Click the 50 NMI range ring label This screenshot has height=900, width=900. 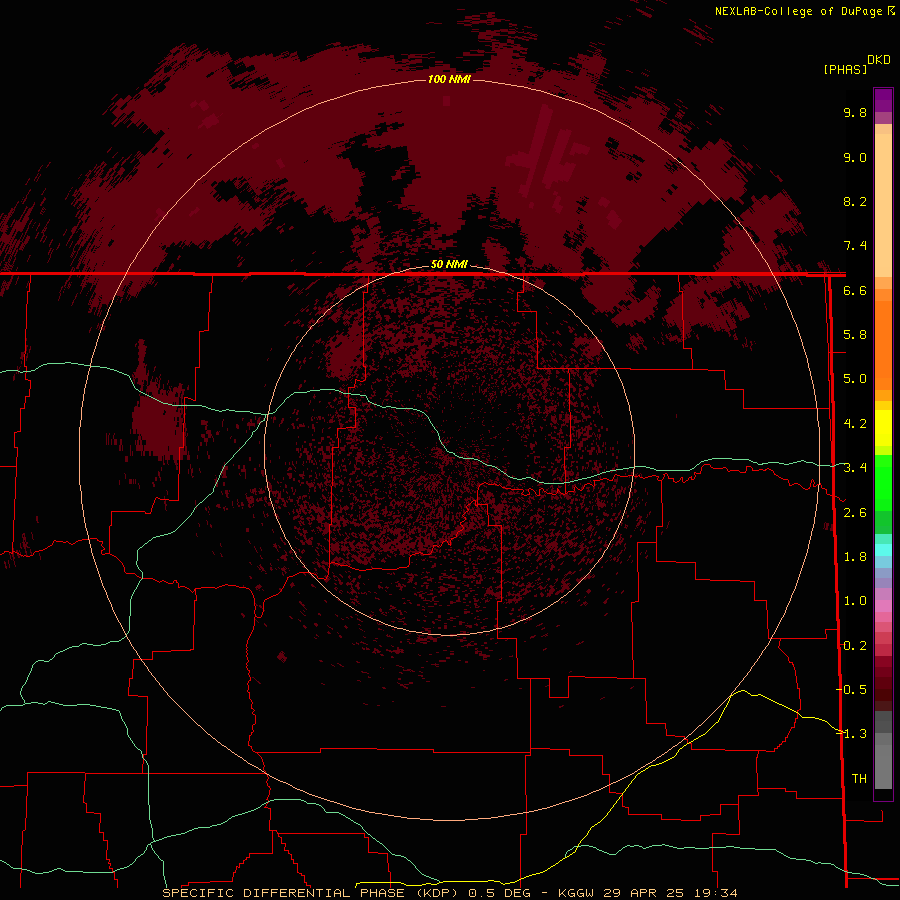[449, 264]
